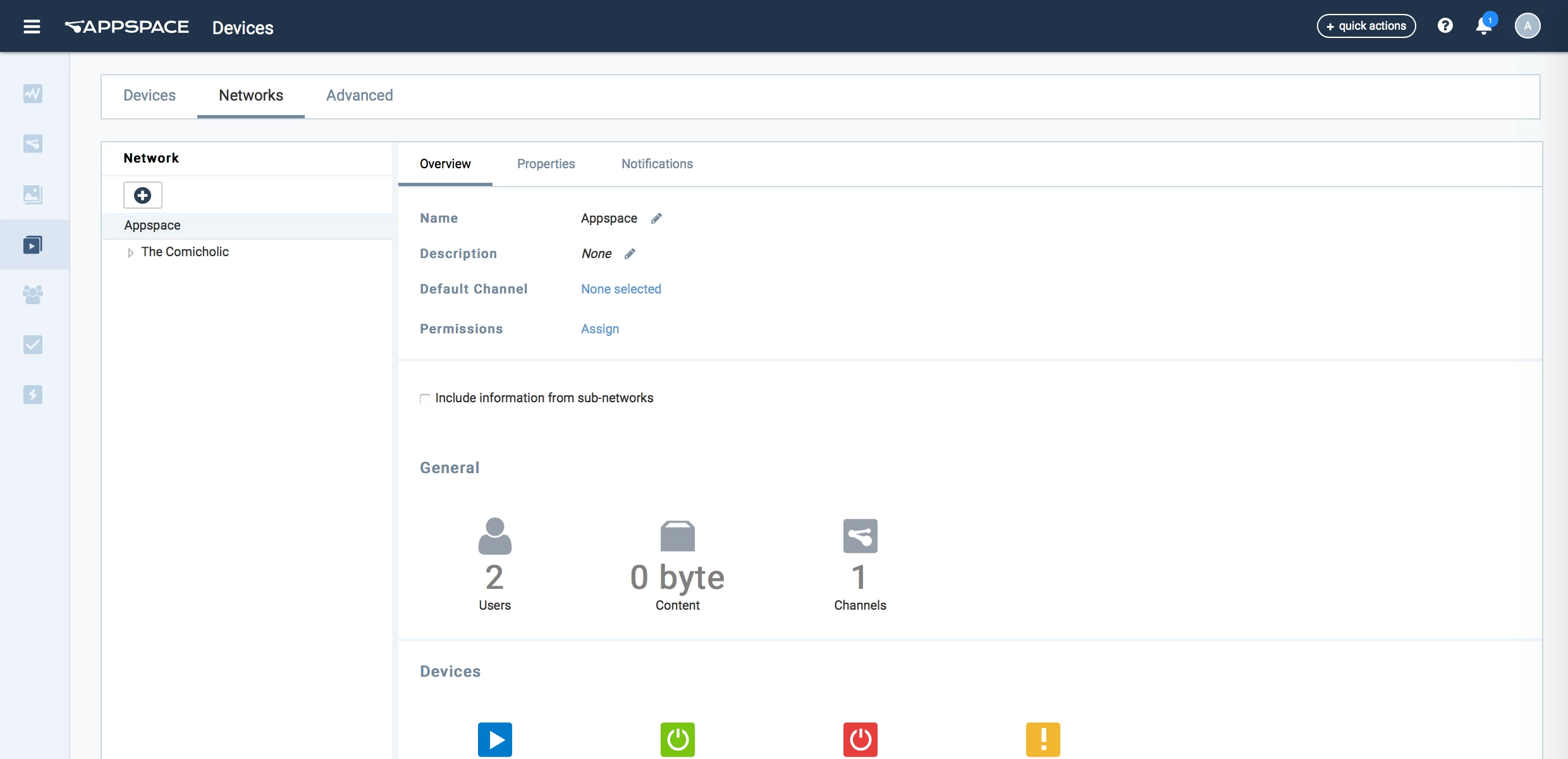Viewport: 1568px width, 759px height.
Task: Click the quick actions button
Action: pyautogui.click(x=1366, y=26)
